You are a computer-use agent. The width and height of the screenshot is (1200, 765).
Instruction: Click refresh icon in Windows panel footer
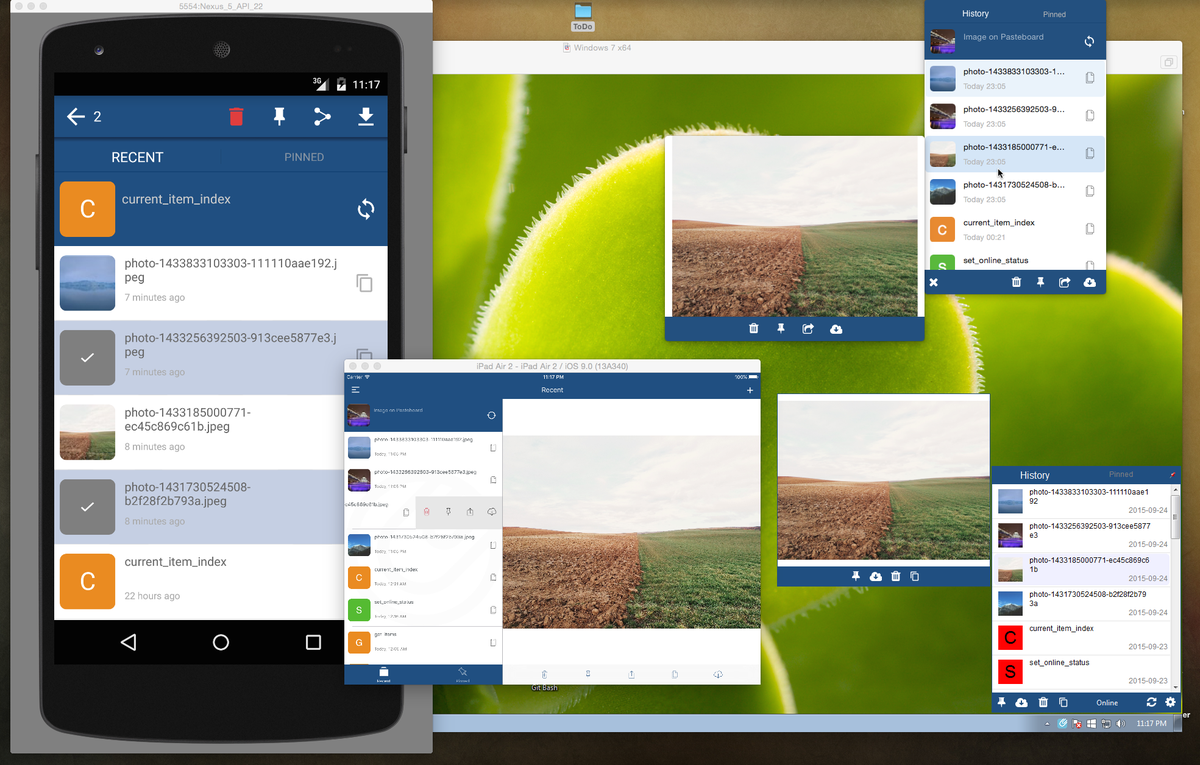tap(1152, 703)
